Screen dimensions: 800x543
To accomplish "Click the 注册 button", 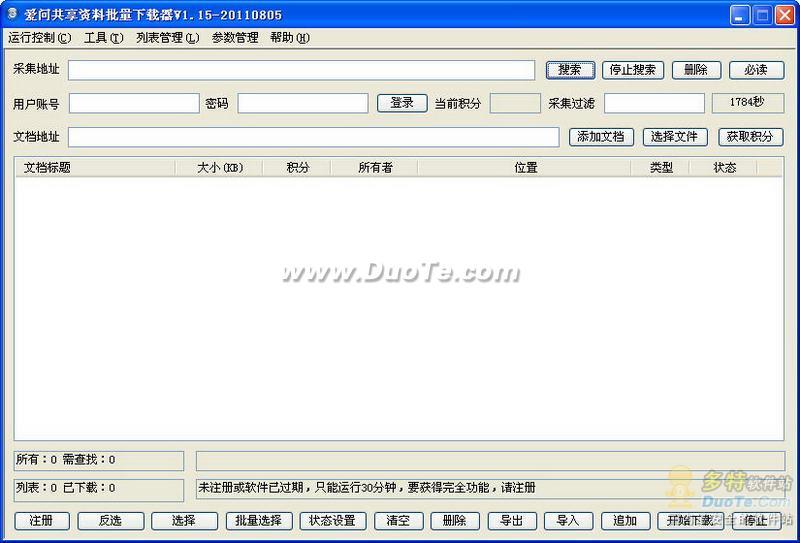I will tap(42, 521).
